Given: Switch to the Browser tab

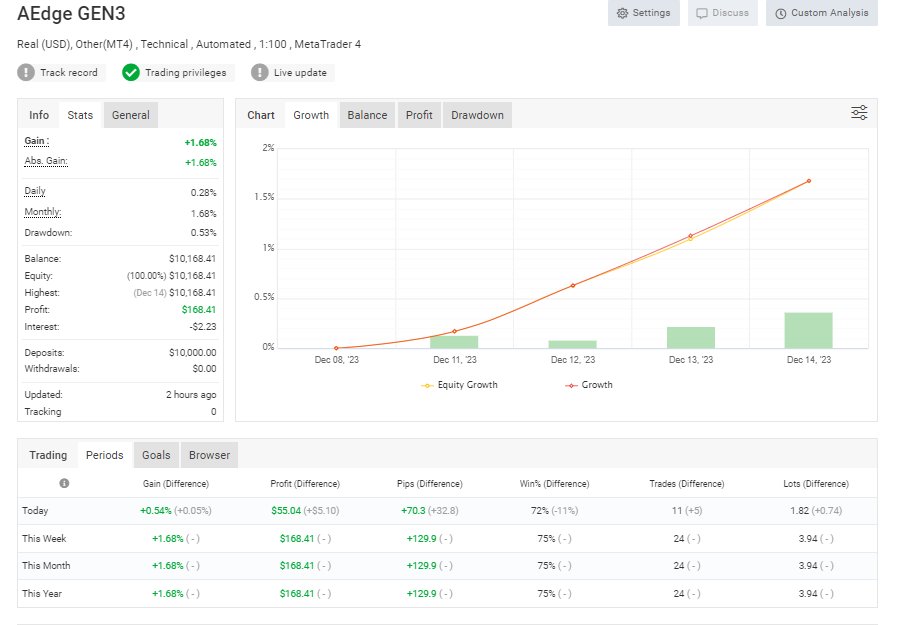Looking at the screenshot, I should pos(208,453).
